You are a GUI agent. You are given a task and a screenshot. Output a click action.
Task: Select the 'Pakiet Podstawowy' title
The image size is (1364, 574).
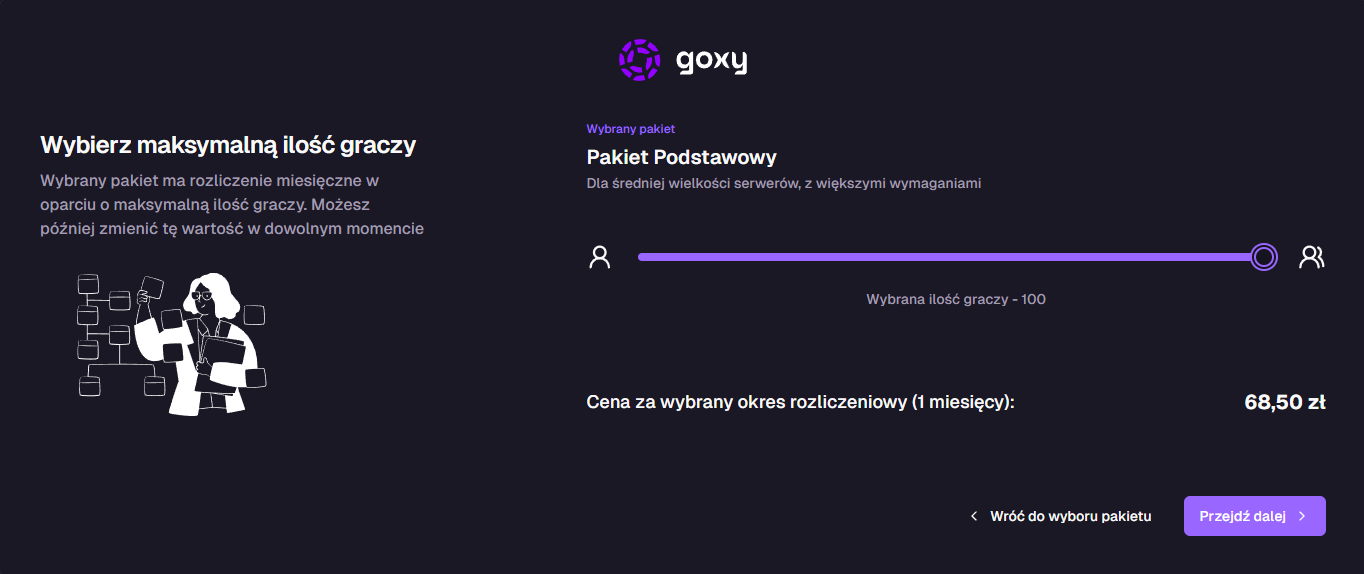[x=681, y=157]
